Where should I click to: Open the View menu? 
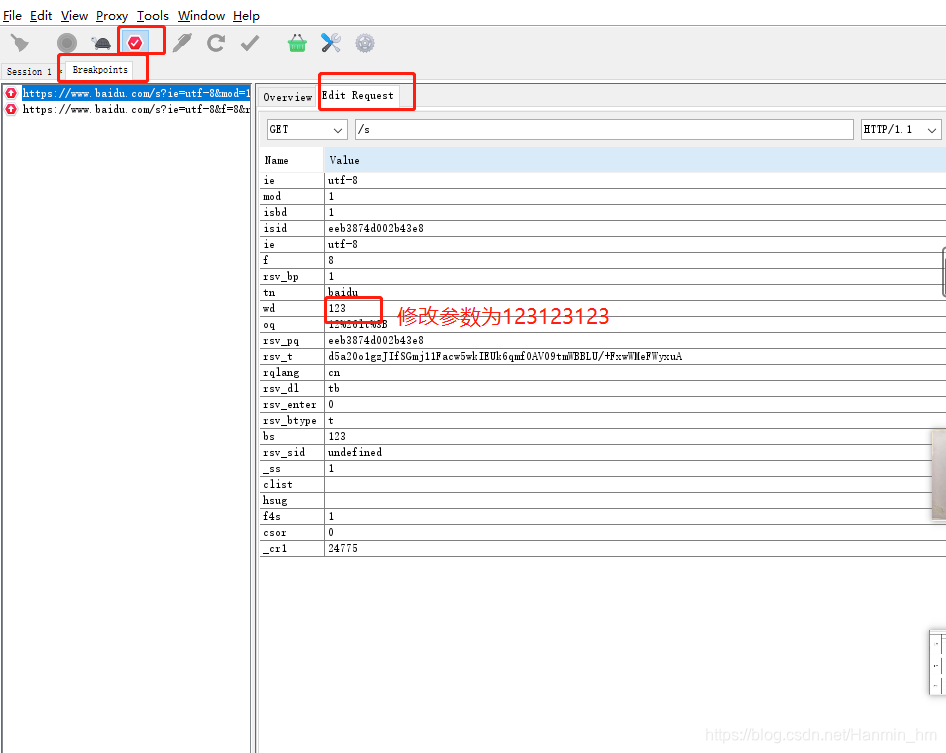click(x=74, y=16)
